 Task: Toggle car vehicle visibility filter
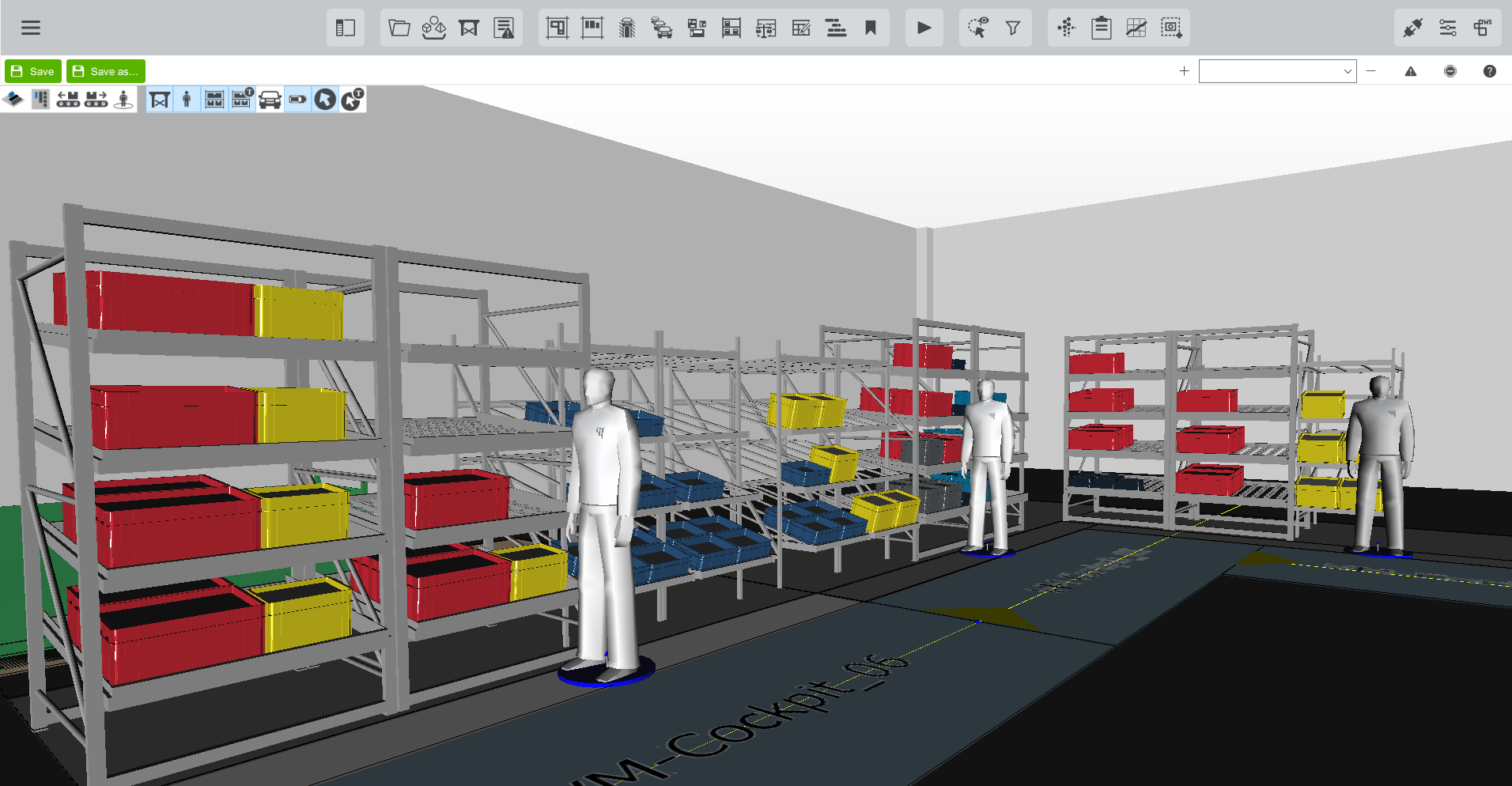tap(270, 100)
